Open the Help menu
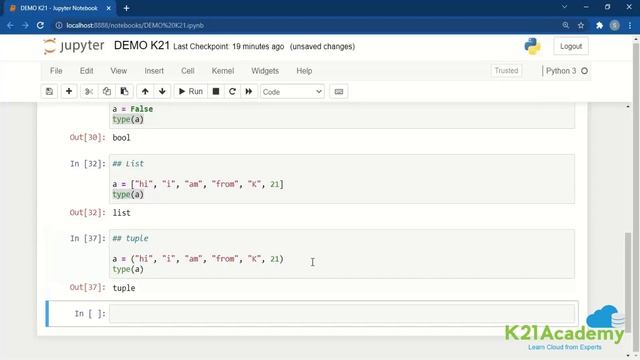 point(304,71)
